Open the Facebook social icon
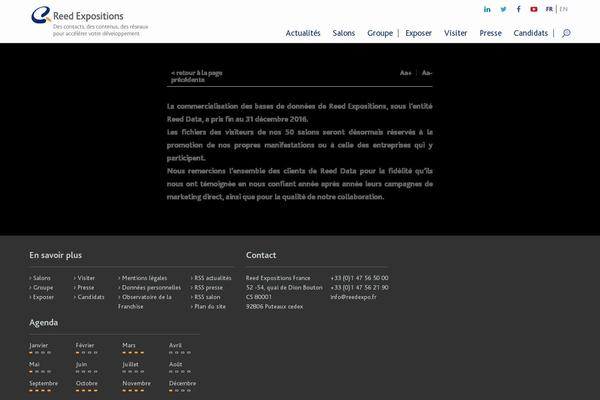The height and width of the screenshot is (400, 600). pyautogui.click(x=518, y=9)
